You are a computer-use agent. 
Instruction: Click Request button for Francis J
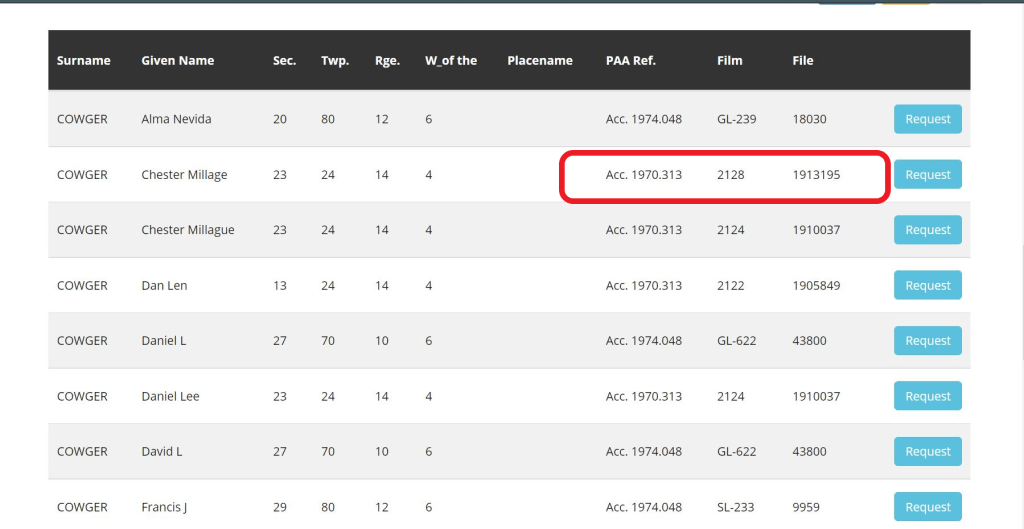pyautogui.click(x=927, y=507)
